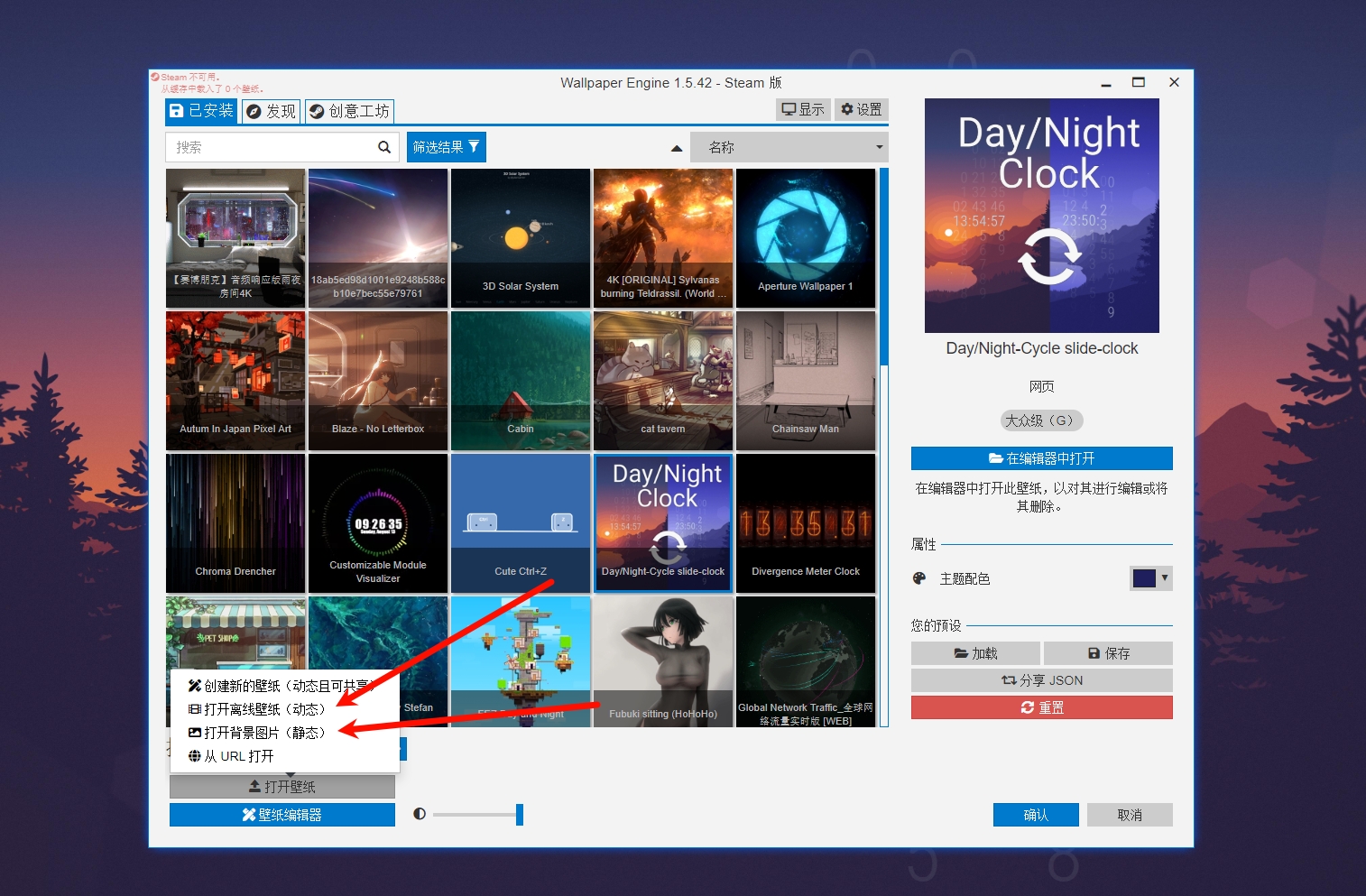The image size is (1366, 896).
Task: Click the globe icon on 从 URL 打开
Action: point(194,756)
